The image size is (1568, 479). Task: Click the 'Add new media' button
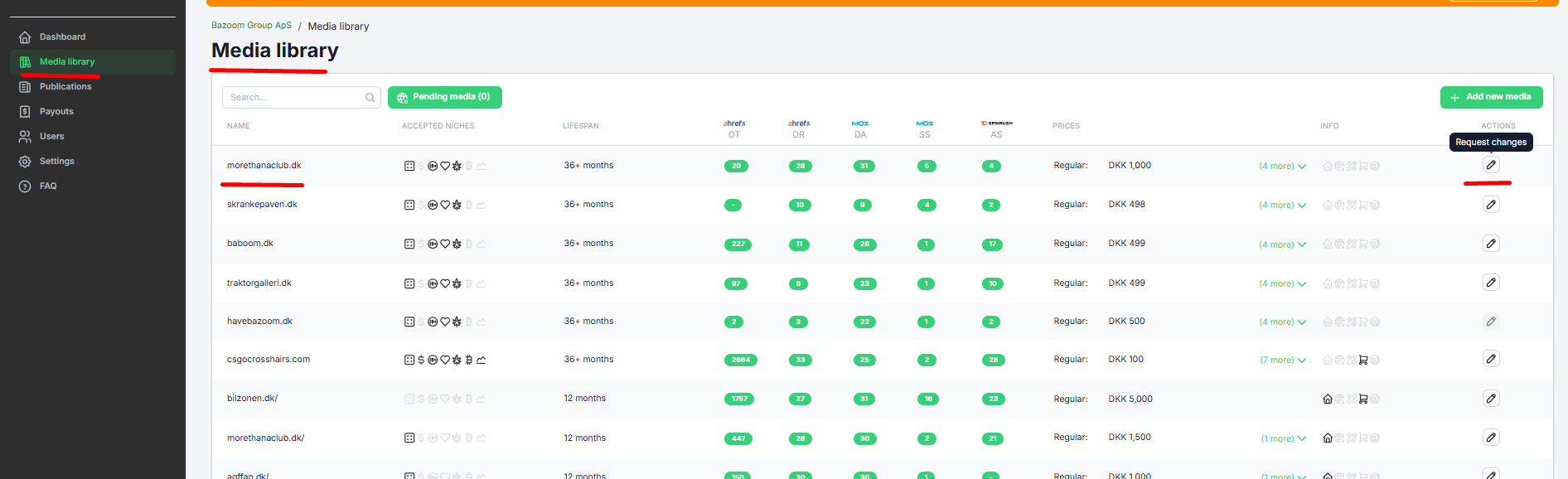1490,97
